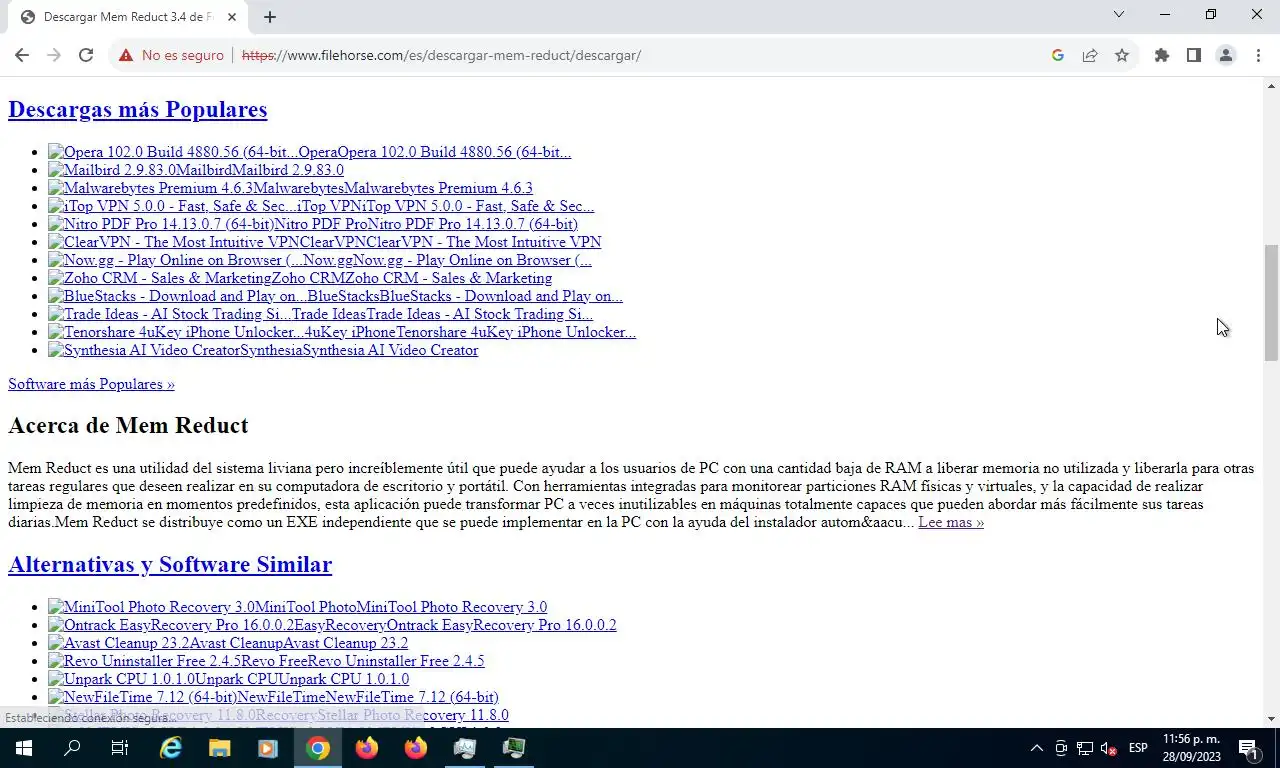Open the ClearVPN link
Viewport: 1280px width, 768px height.
[x=325, y=242]
